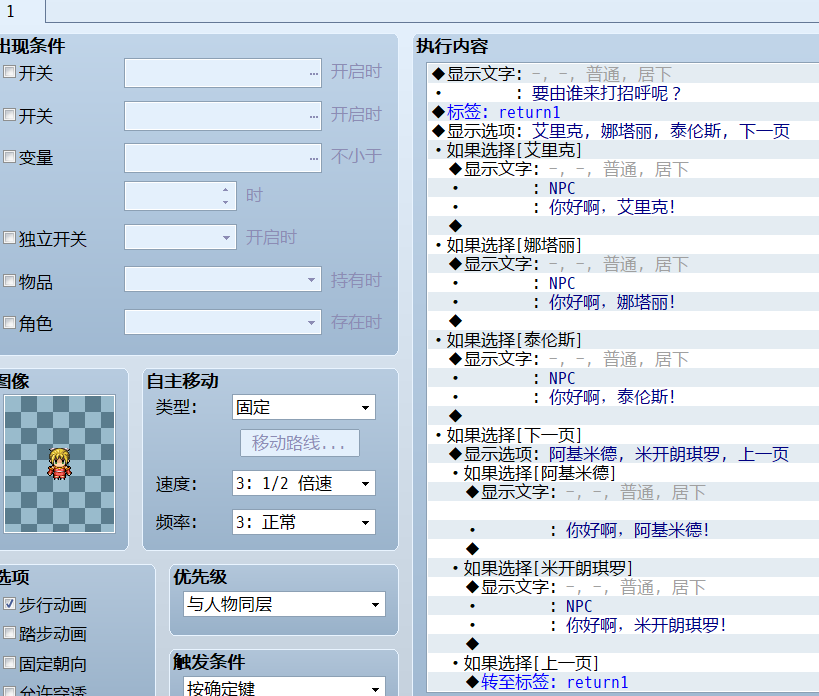Select the 显示选项 line listing 艾里克, 娜塔丽, 泰伦斯

tap(623, 131)
